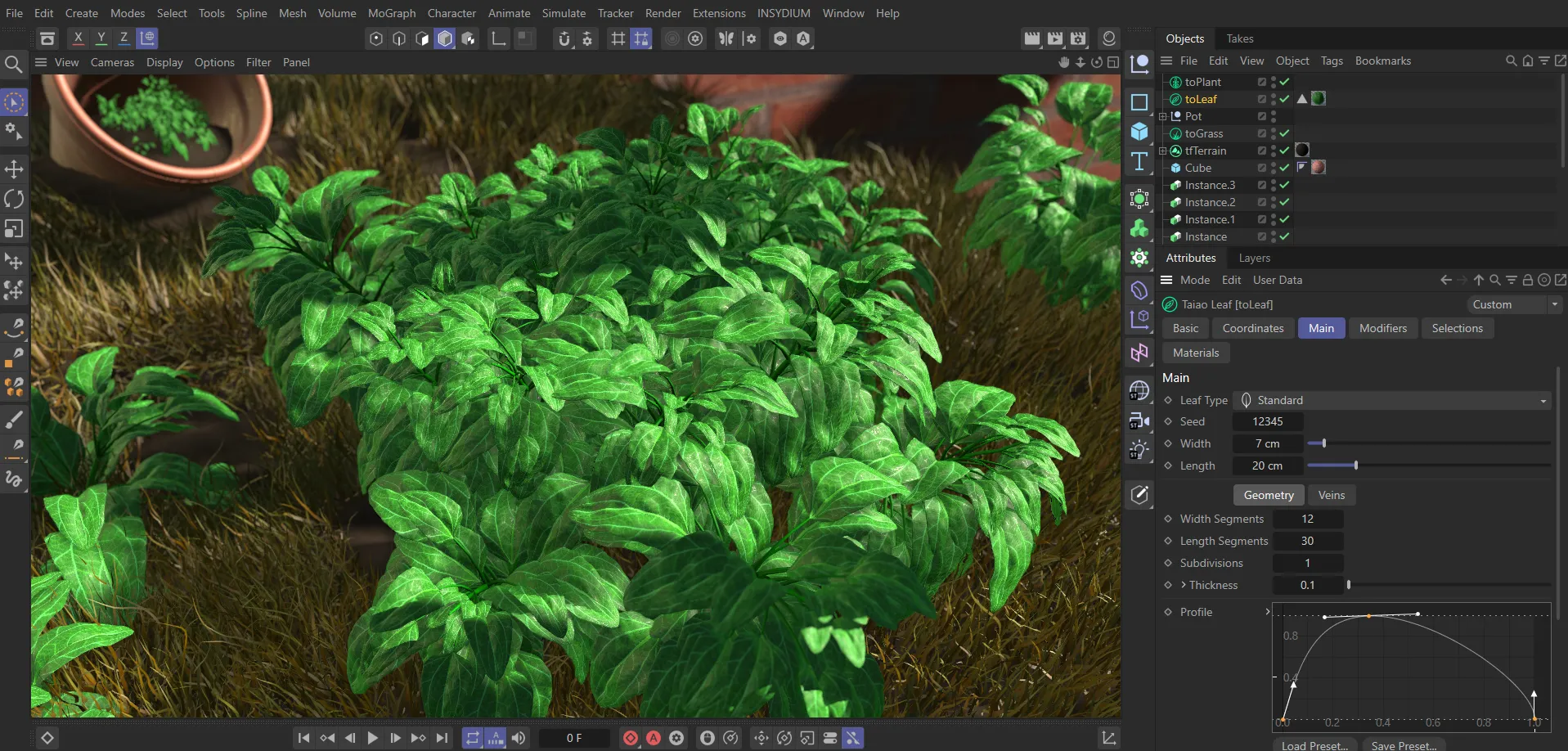Select the Move tool in the left toolbar

pos(14,169)
